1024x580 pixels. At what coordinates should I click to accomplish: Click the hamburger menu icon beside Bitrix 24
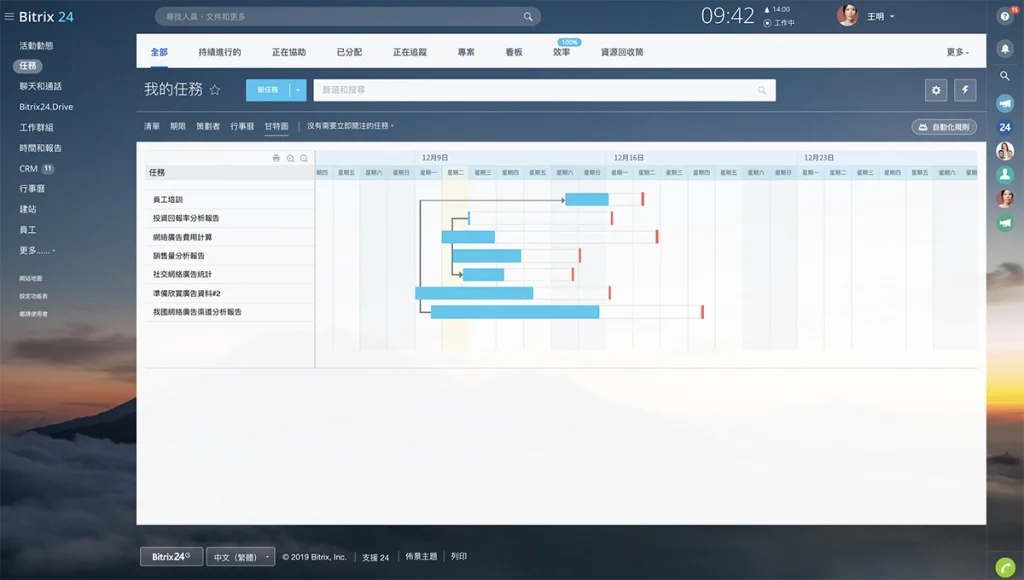click(9, 17)
